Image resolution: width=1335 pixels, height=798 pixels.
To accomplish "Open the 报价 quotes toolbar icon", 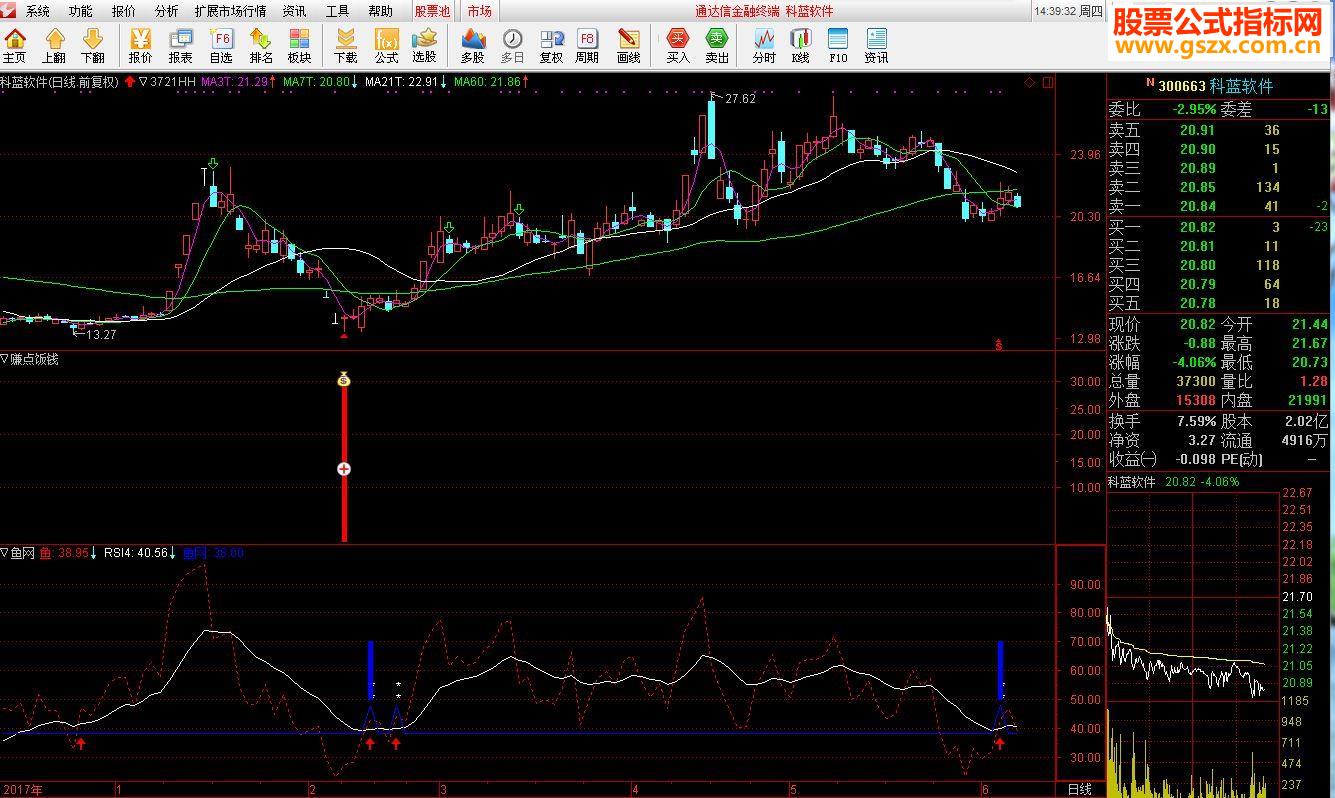I will (x=141, y=46).
